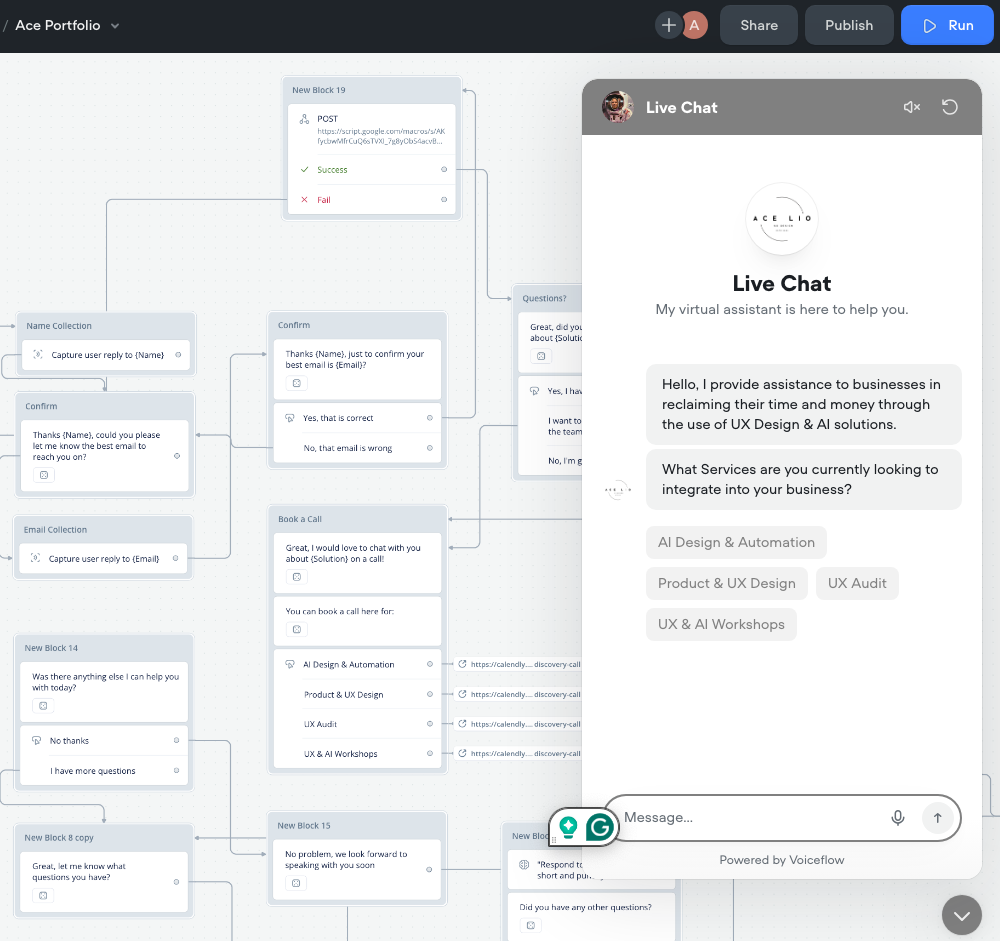Screen dimensions: 1000x941
Task: Collapse the chat widget with the down chevron
Action: pyautogui.click(x=961, y=914)
